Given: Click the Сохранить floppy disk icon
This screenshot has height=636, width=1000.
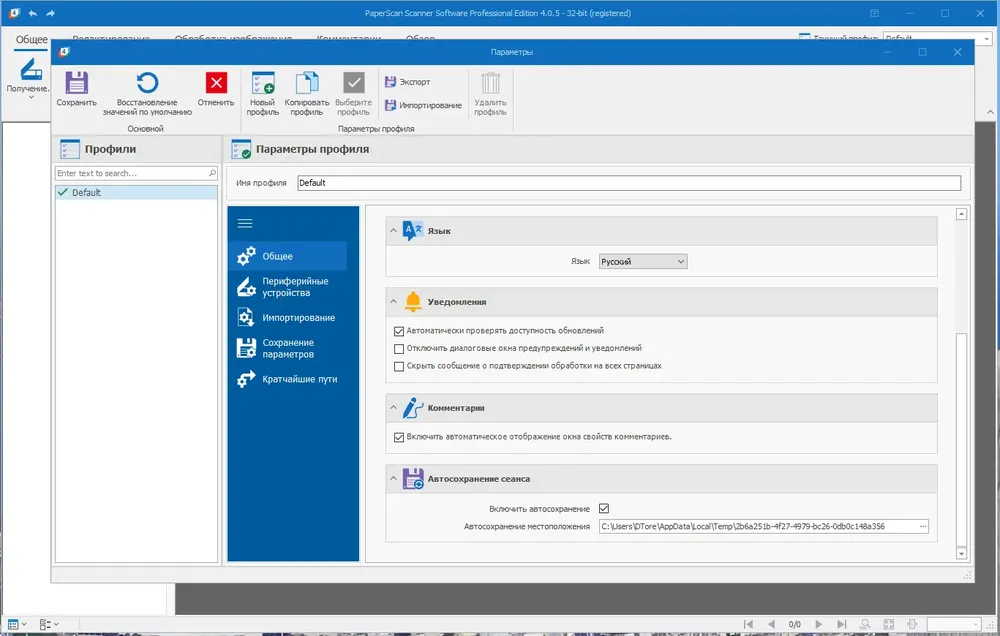Looking at the screenshot, I should point(76,83).
